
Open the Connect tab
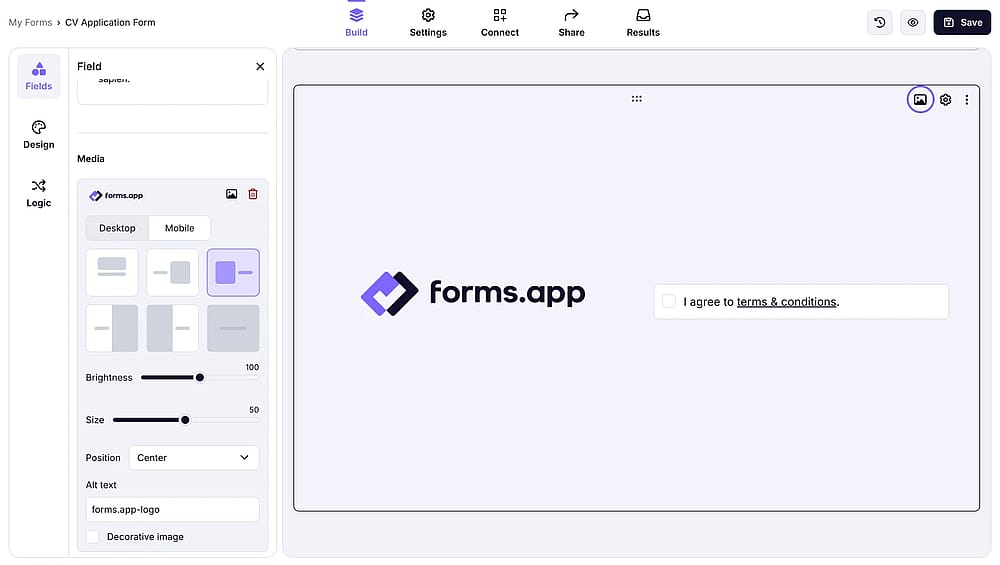click(499, 22)
